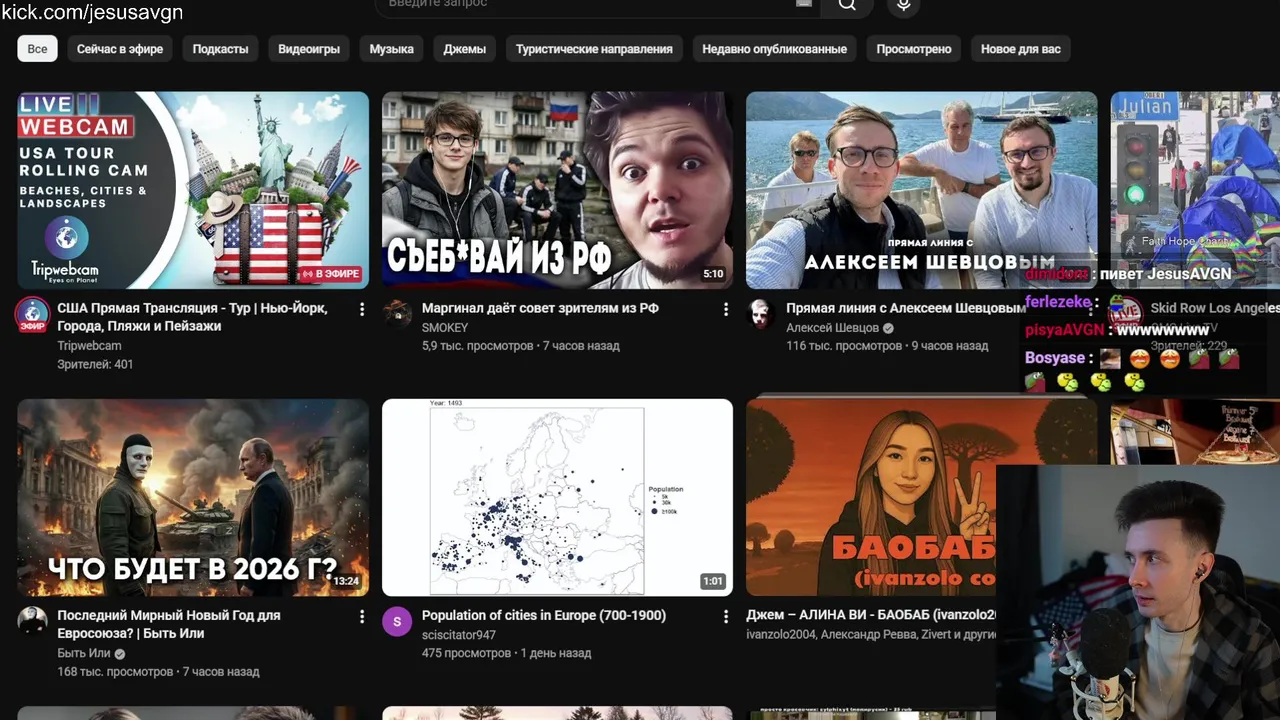This screenshot has width=1280, height=720.
Task: Click 475 просмотров text
Action: (466, 653)
